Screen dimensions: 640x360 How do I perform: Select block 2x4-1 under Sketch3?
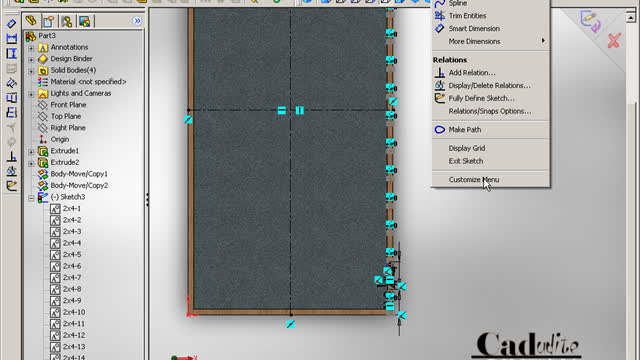click(x=71, y=209)
